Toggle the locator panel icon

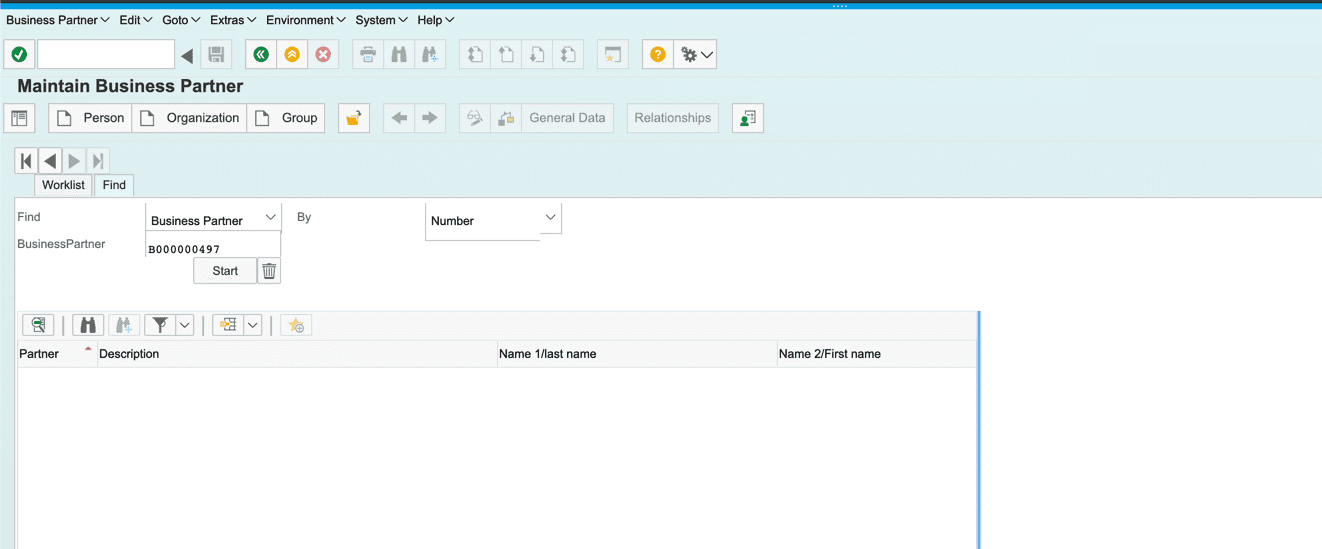(x=19, y=118)
